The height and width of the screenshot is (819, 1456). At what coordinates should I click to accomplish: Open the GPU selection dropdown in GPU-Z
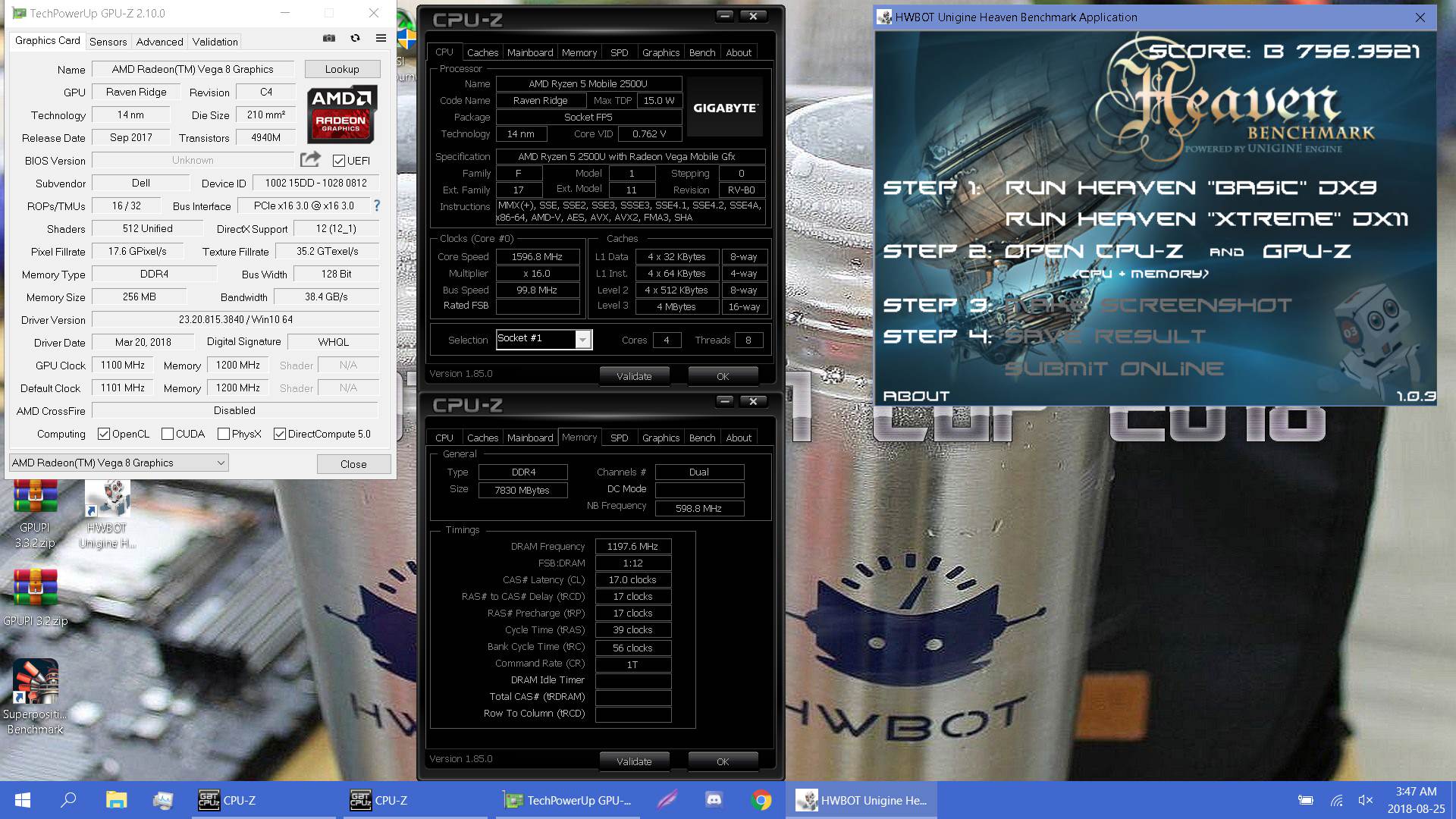[x=118, y=463]
